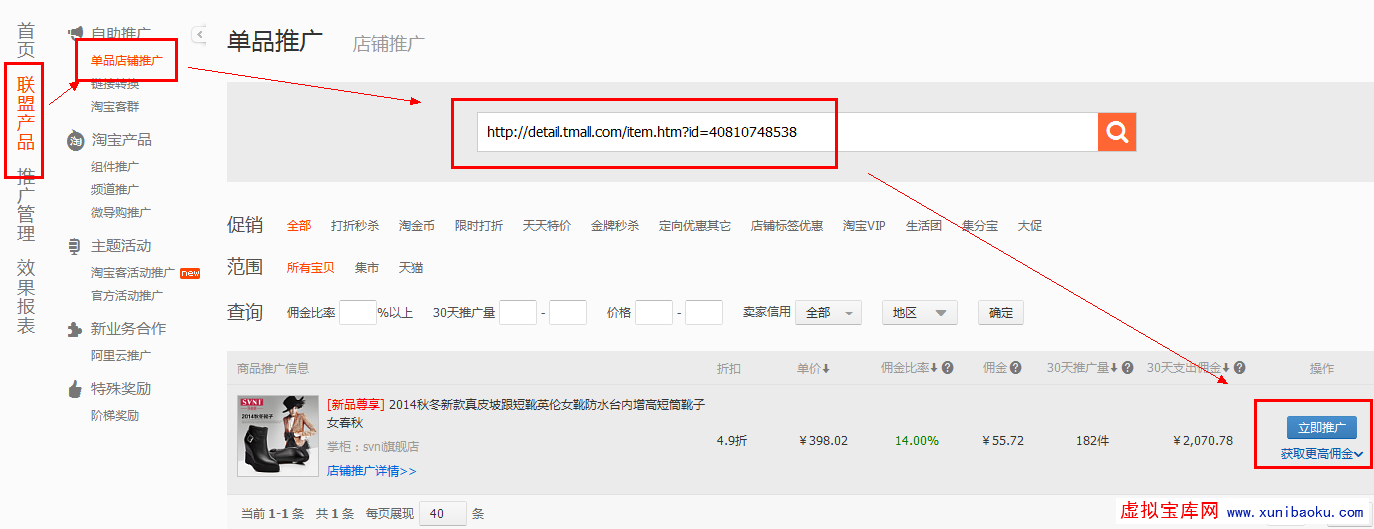Expand 获取更高佣金 options

1322,454
